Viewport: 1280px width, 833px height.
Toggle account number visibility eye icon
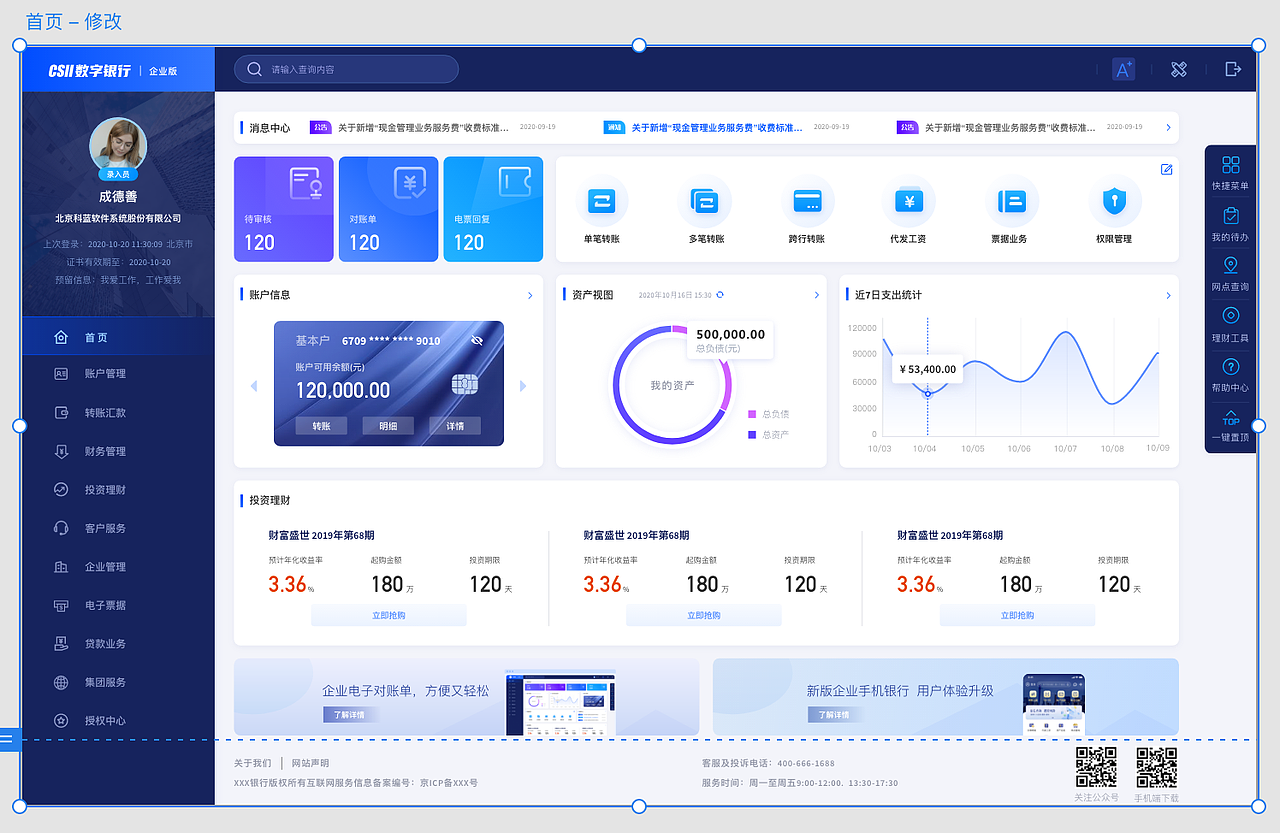pos(477,341)
